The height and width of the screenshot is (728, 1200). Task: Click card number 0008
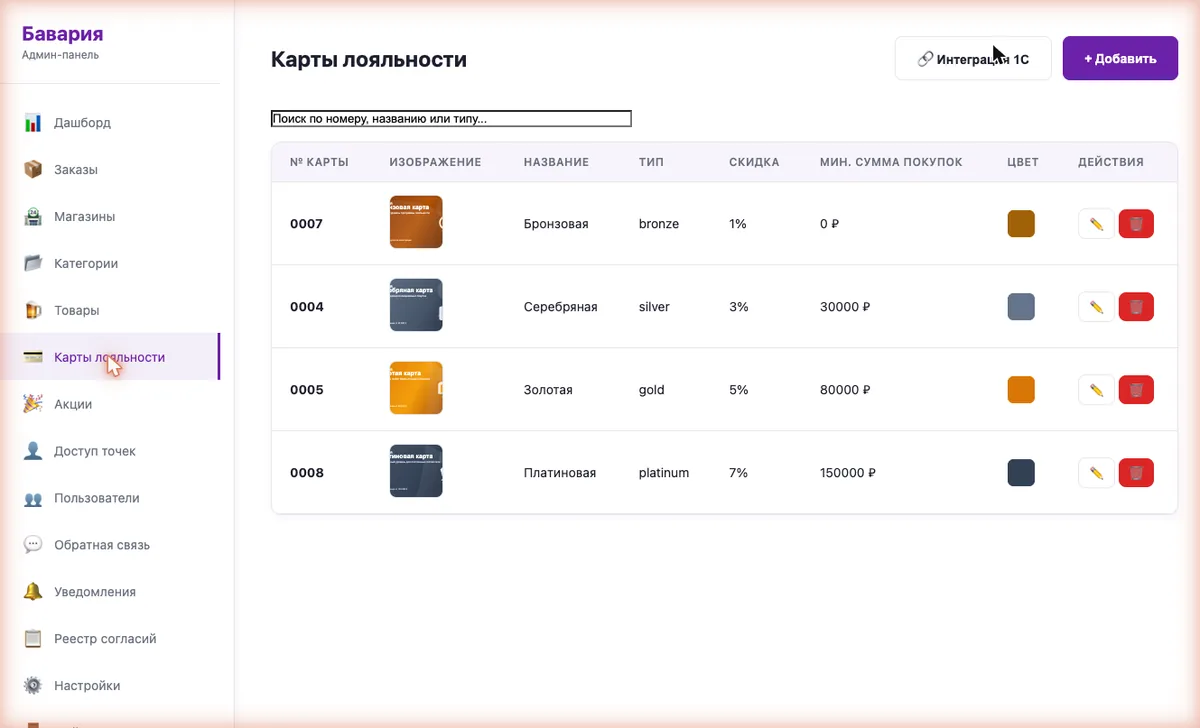307,473
